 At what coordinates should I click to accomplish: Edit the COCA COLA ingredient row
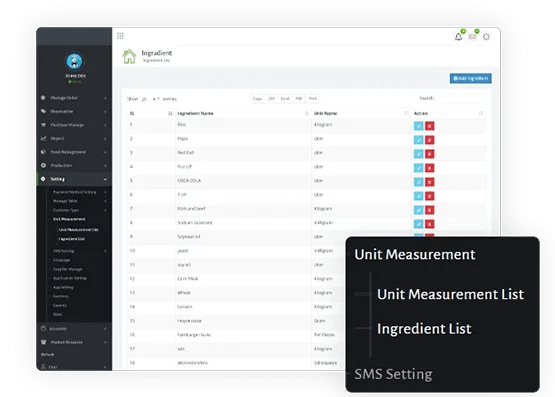point(419,182)
